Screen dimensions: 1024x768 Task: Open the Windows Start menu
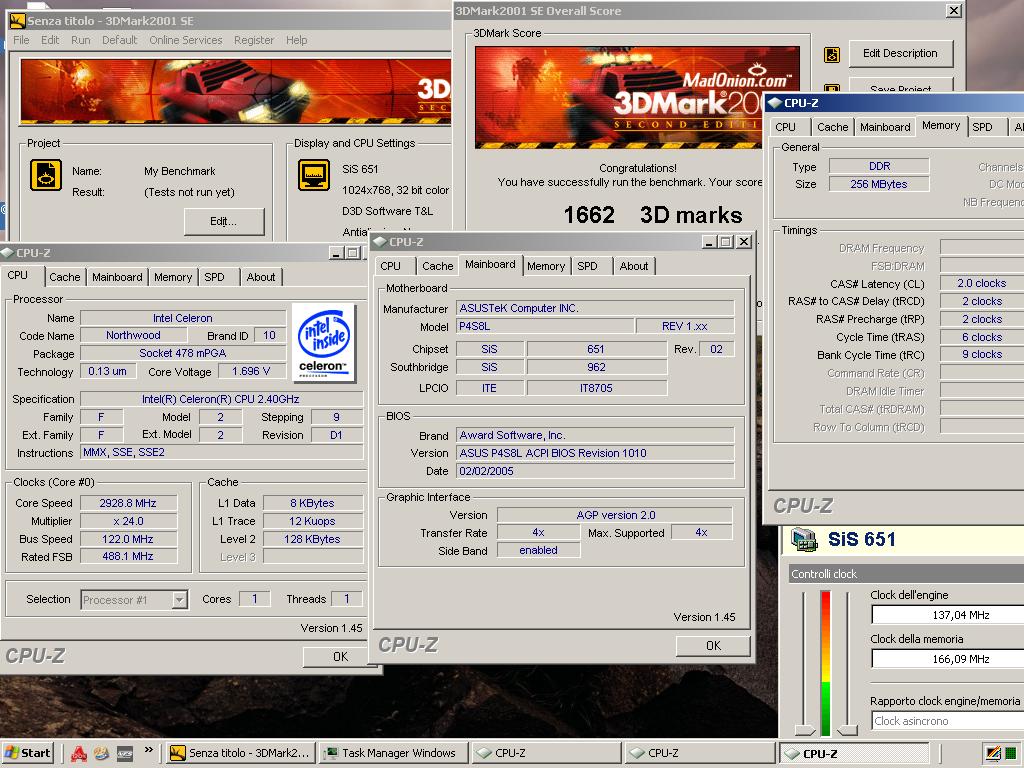[x=27, y=753]
